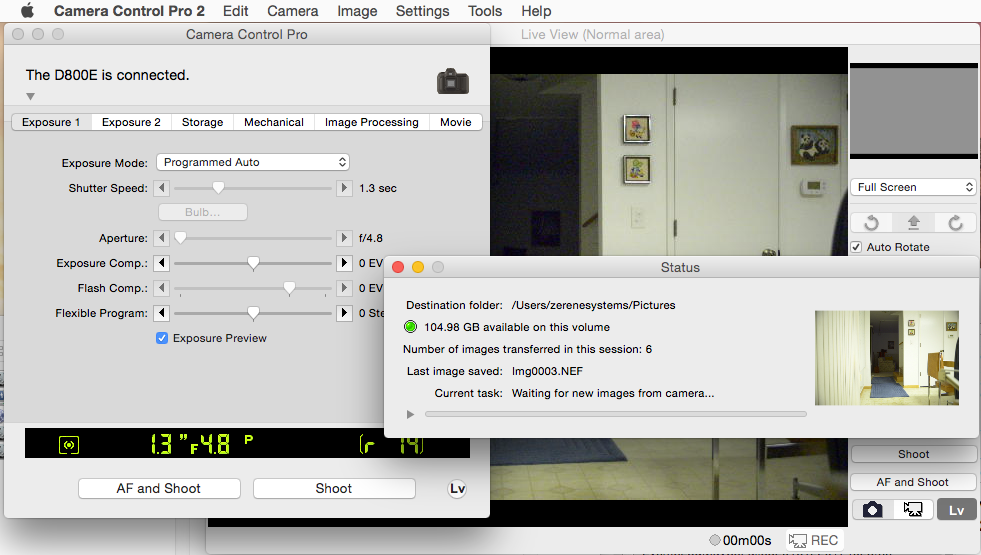Switch to the Exposure 1 tab
The image size is (981, 555).
tap(51, 122)
